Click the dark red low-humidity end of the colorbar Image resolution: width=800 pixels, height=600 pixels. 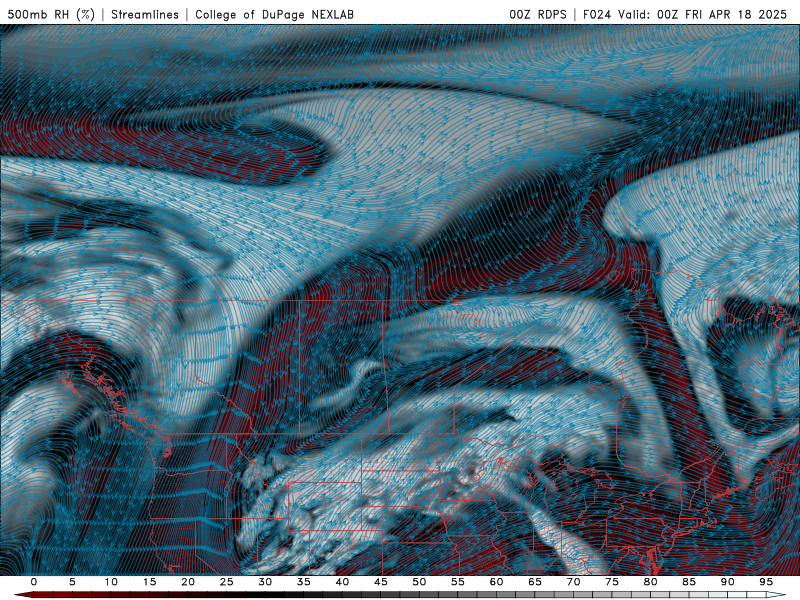click(26, 595)
